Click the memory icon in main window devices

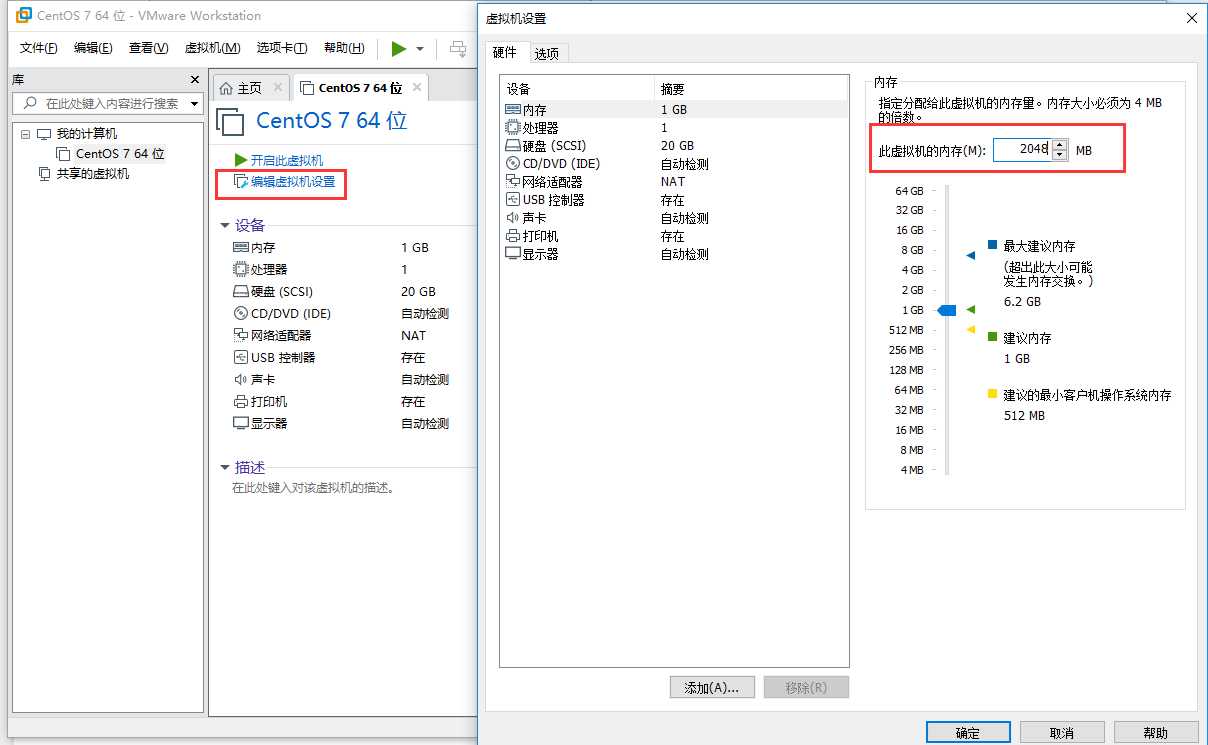[240, 247]
